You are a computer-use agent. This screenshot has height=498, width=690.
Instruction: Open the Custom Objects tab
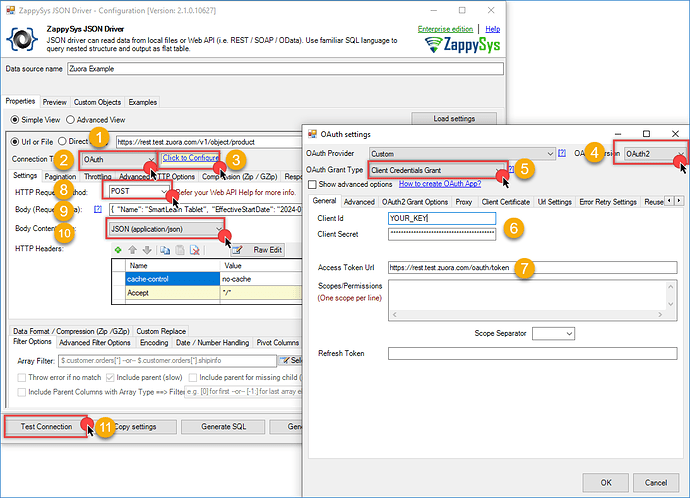tap(97, 102)
